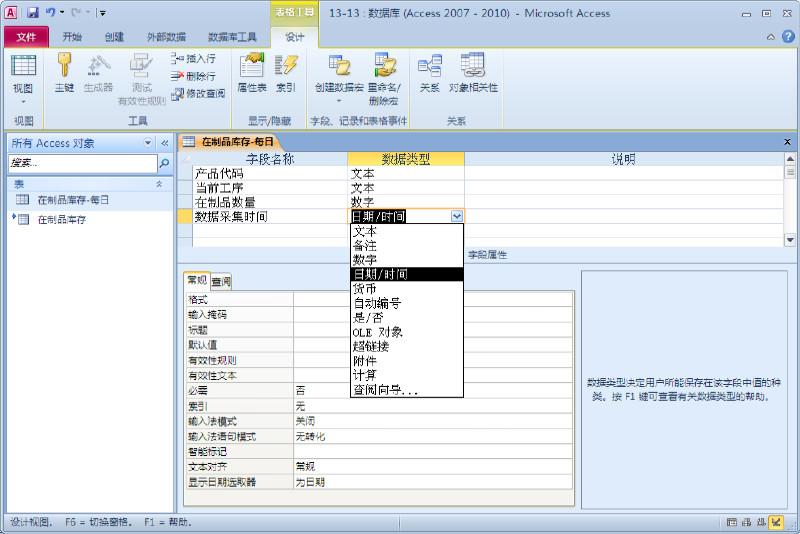This screenshot has height=534, width=800.
Task: Switch to the 创建 ribbon tab
Action: tap(114, 37)
